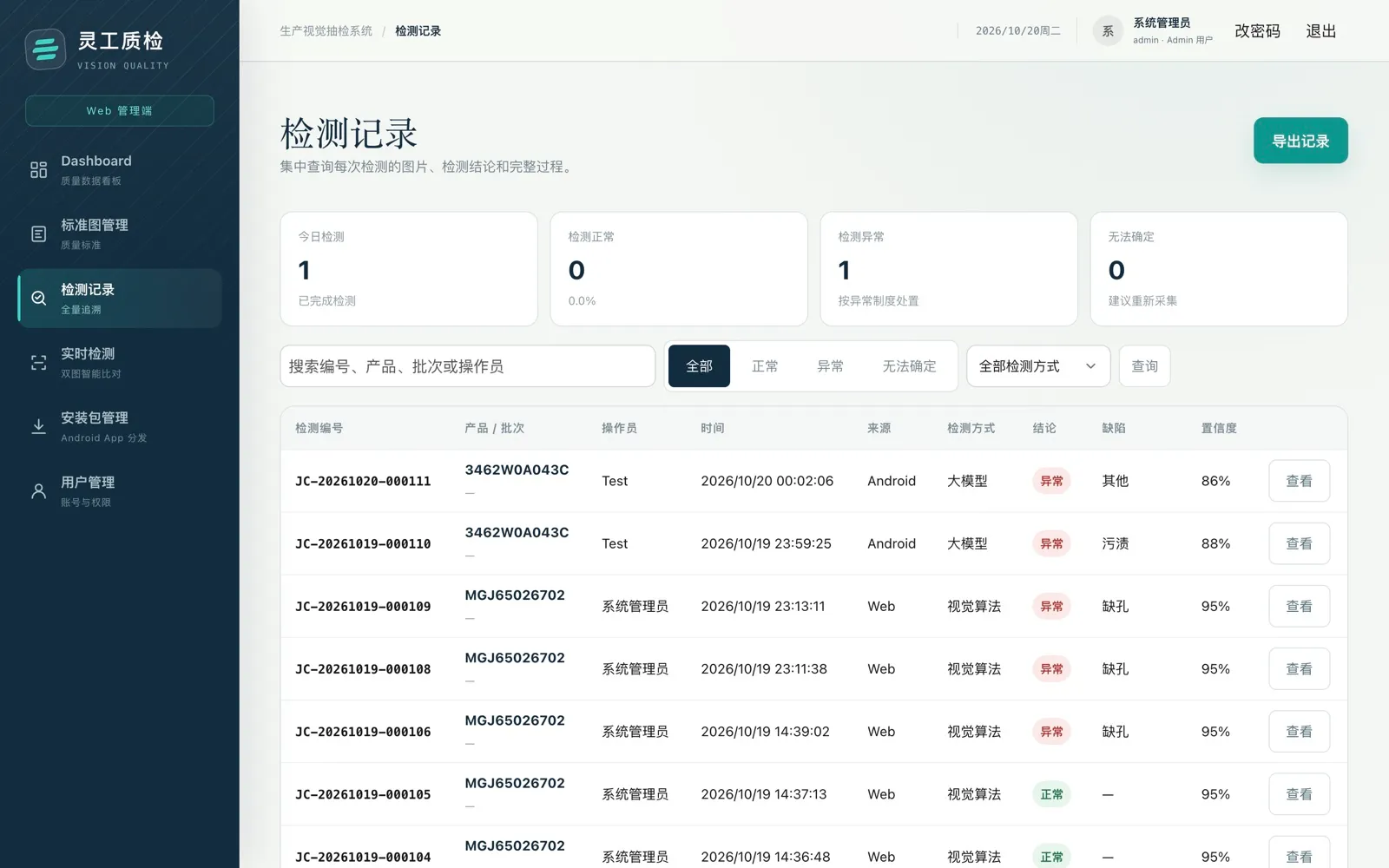
Task: Click the Web 管理端 badge button
Action: pyautogui.click(x=120, y=111)
